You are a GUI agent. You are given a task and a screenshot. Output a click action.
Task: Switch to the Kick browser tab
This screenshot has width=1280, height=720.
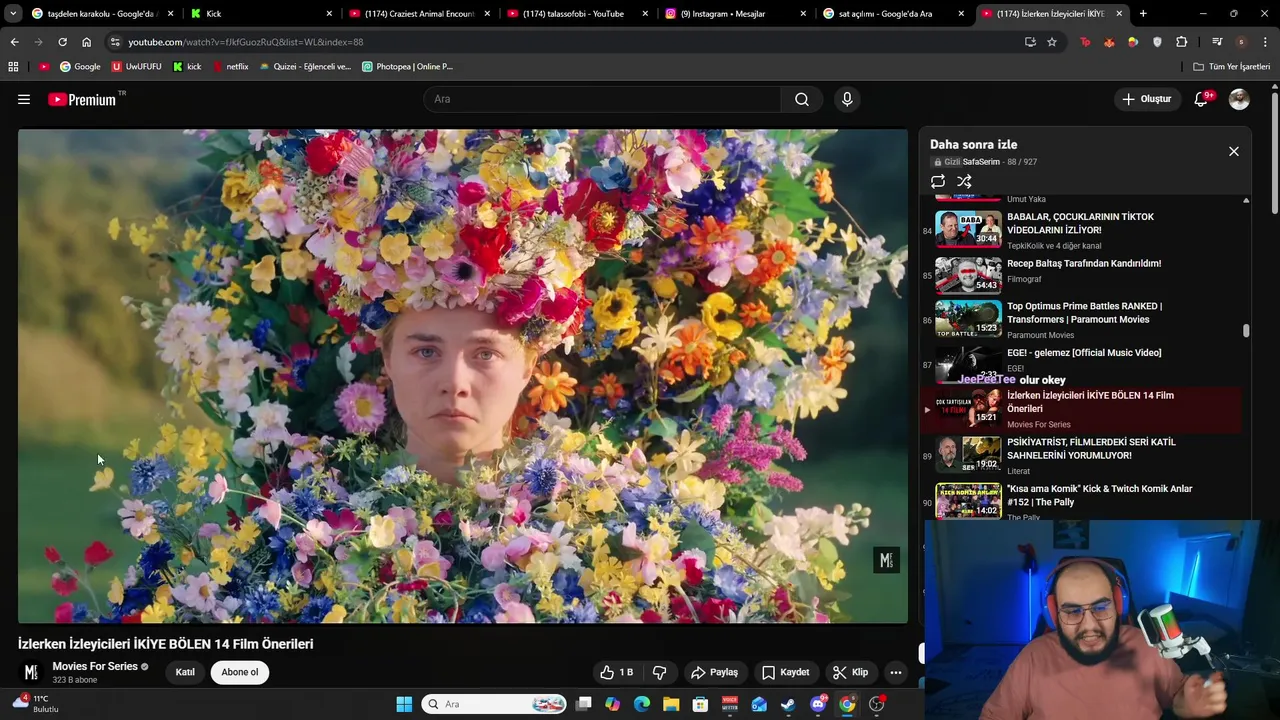pyautogui.click(x=260, y=14)
